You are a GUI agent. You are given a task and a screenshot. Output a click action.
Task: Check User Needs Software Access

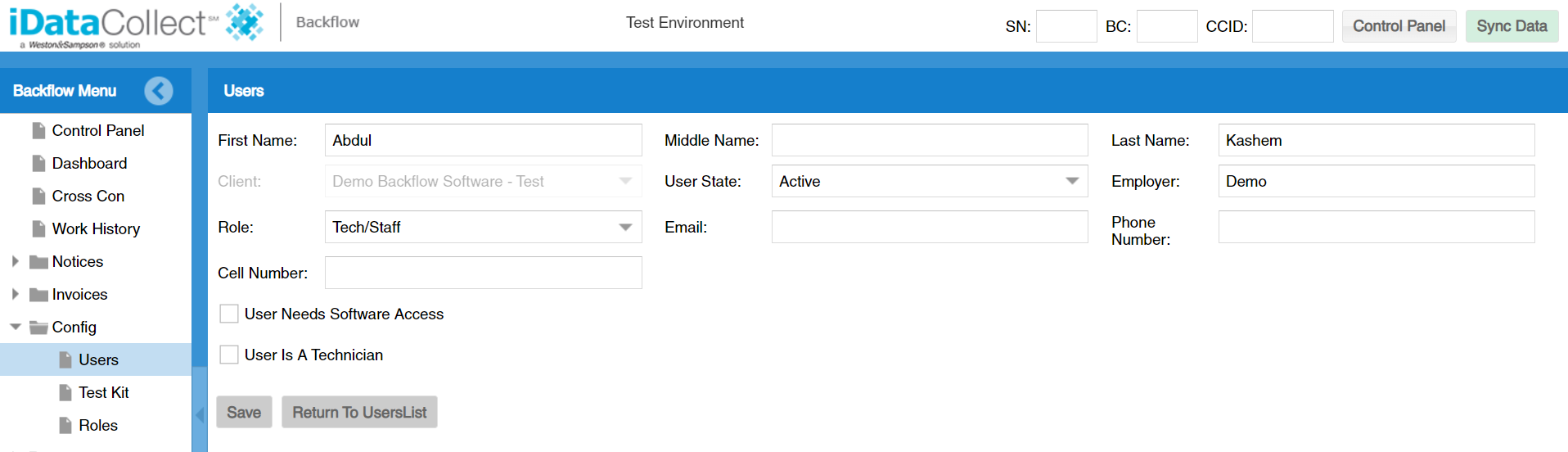point(229,314)
